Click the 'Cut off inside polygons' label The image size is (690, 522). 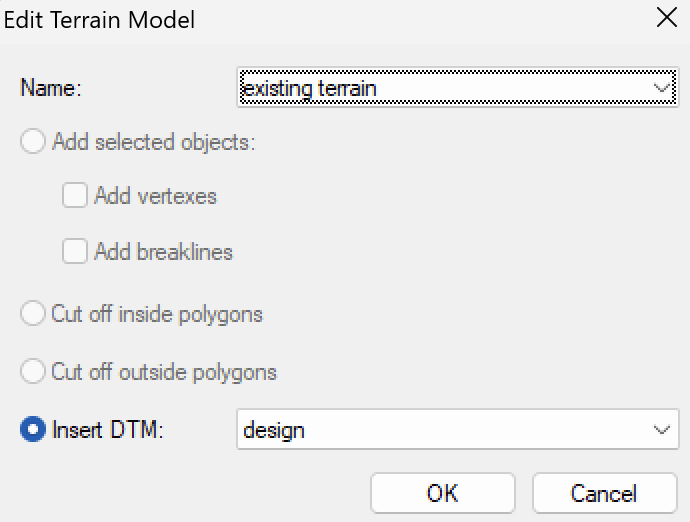coord(157,314)
